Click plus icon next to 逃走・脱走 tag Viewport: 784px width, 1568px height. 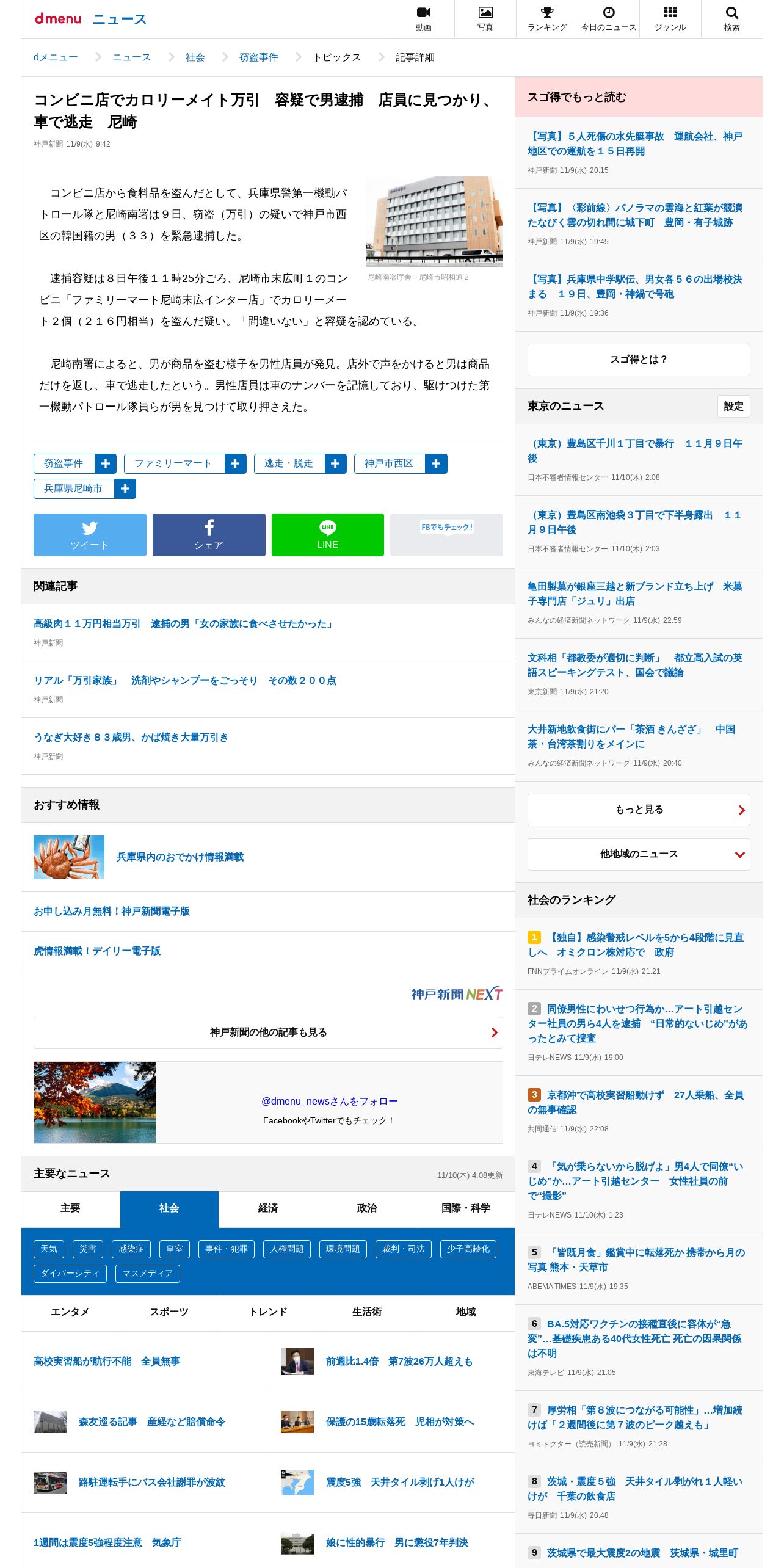336,463
